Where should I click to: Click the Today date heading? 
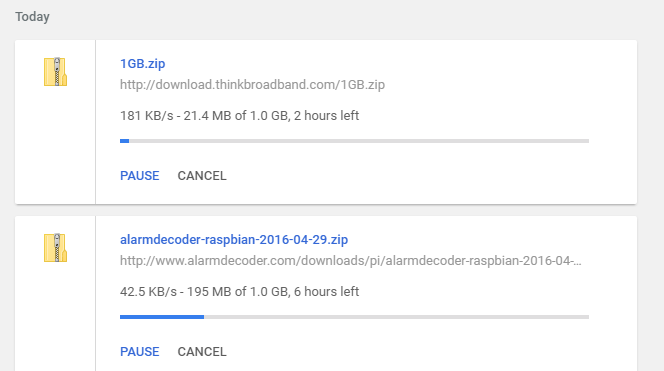click(x=33, y=17)
